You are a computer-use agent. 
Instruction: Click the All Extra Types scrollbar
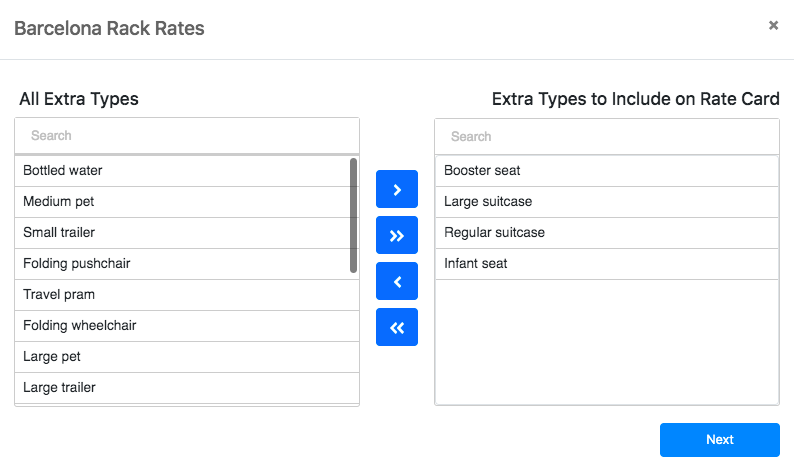(x=353, y=215)
